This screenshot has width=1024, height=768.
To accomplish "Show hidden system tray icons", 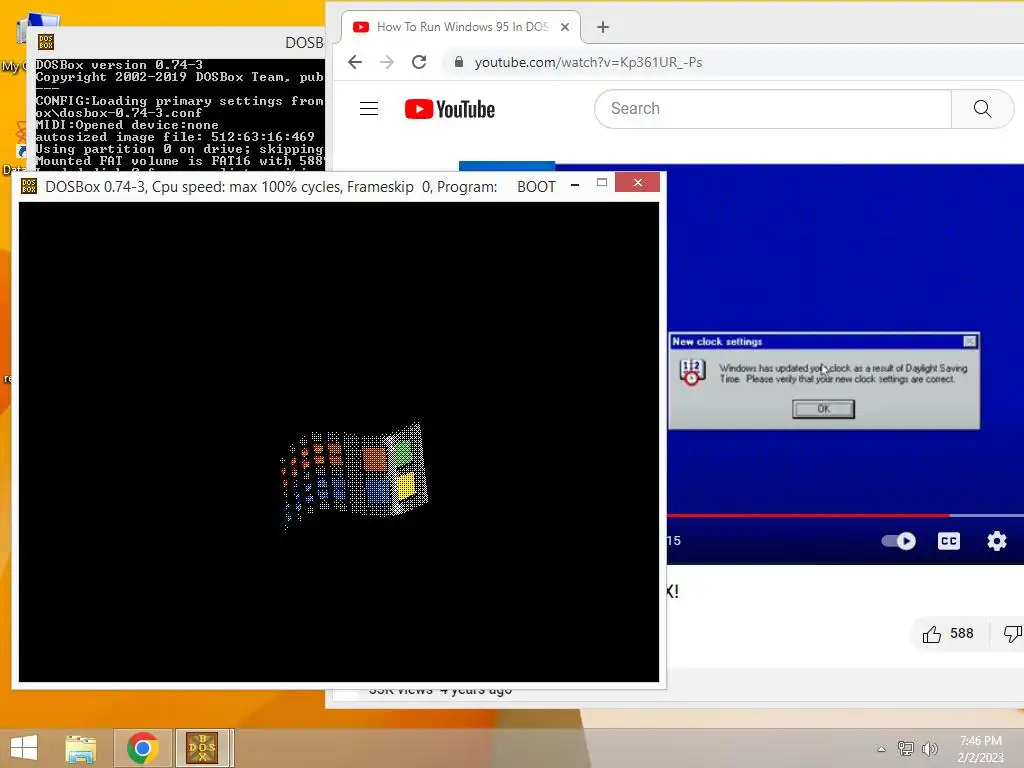I will [881, 749].
